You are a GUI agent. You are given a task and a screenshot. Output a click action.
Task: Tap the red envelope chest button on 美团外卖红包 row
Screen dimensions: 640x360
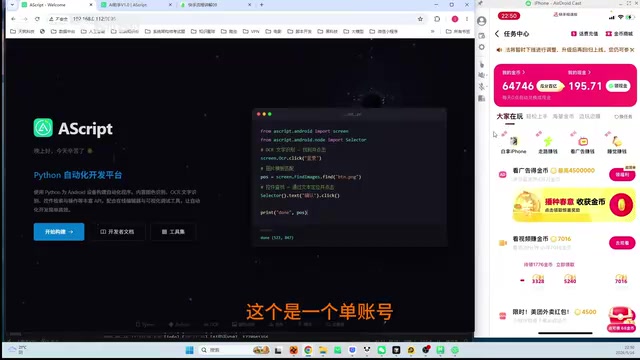coord(621,319)
